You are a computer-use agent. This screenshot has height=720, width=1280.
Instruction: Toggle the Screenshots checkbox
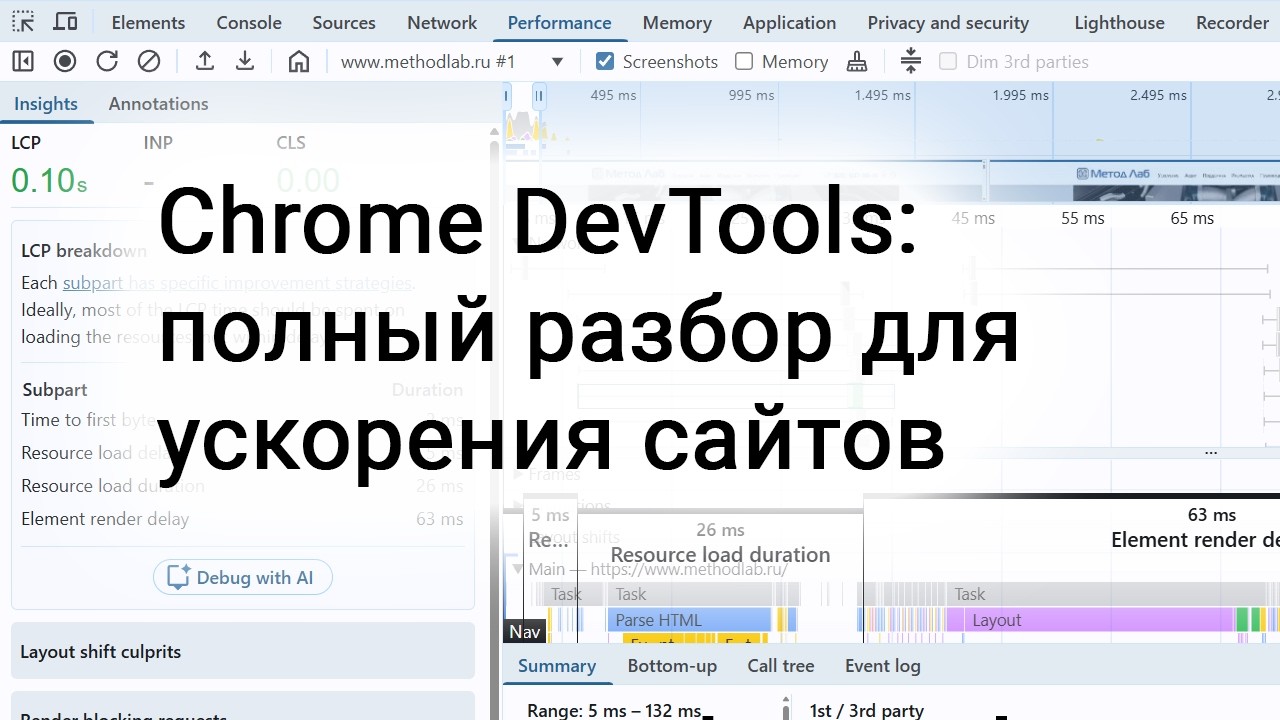pyautogui.click(x=605, y=61)
